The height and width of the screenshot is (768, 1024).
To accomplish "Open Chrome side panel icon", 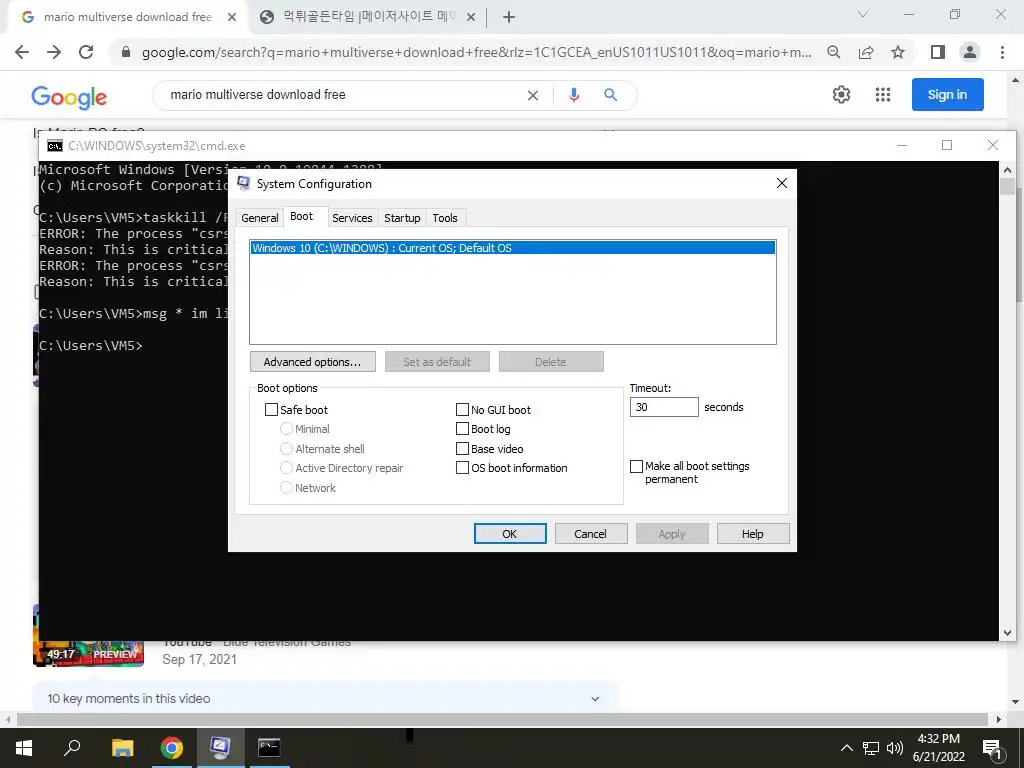I will coord(938,52).
